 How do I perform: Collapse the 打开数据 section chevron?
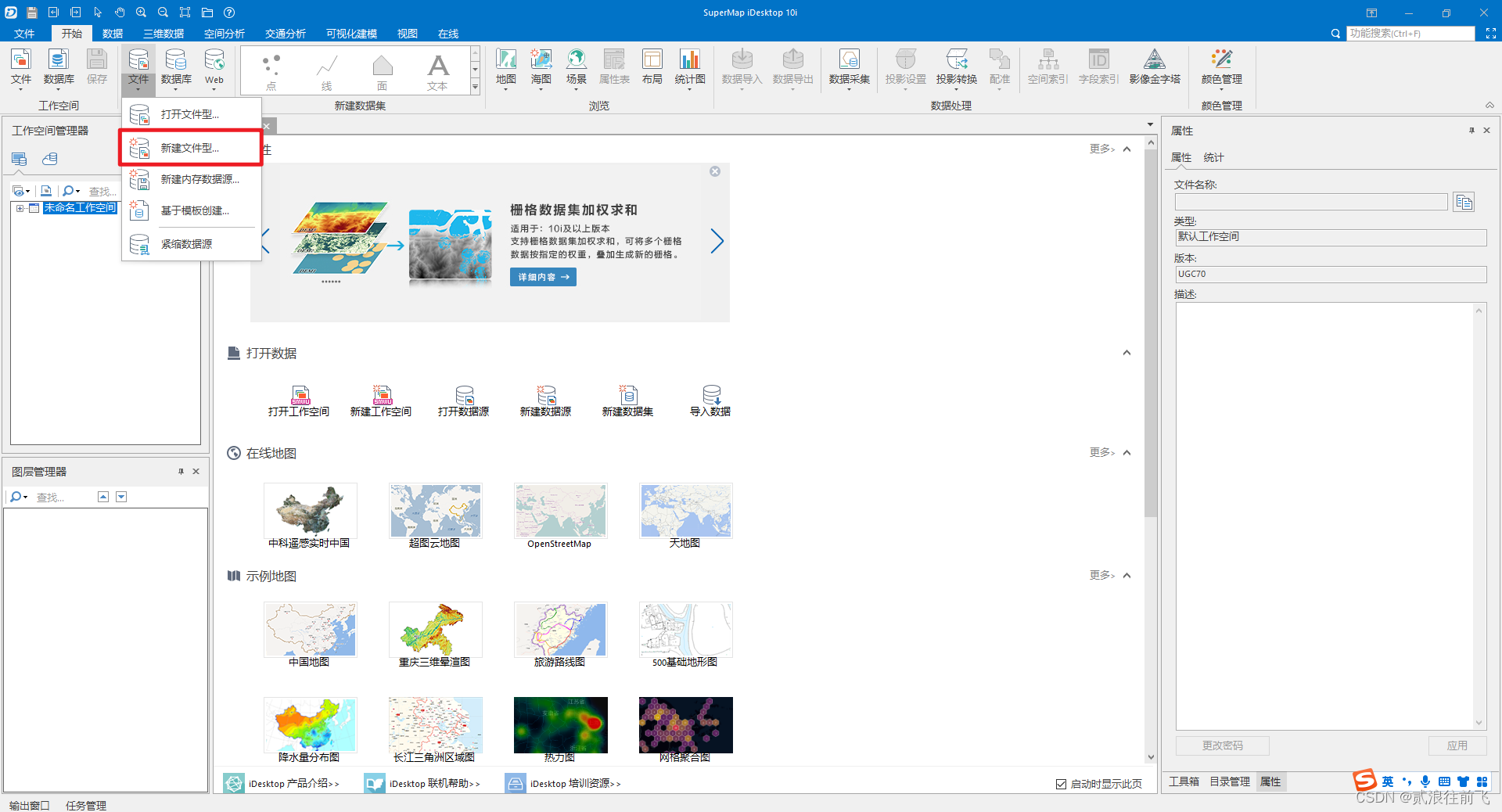point(1127,353)
